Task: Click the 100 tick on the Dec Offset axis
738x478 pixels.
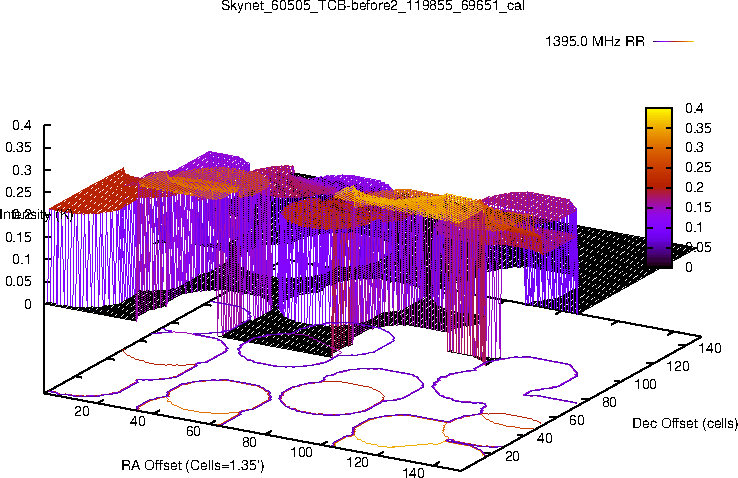Action: click(645, 384)
